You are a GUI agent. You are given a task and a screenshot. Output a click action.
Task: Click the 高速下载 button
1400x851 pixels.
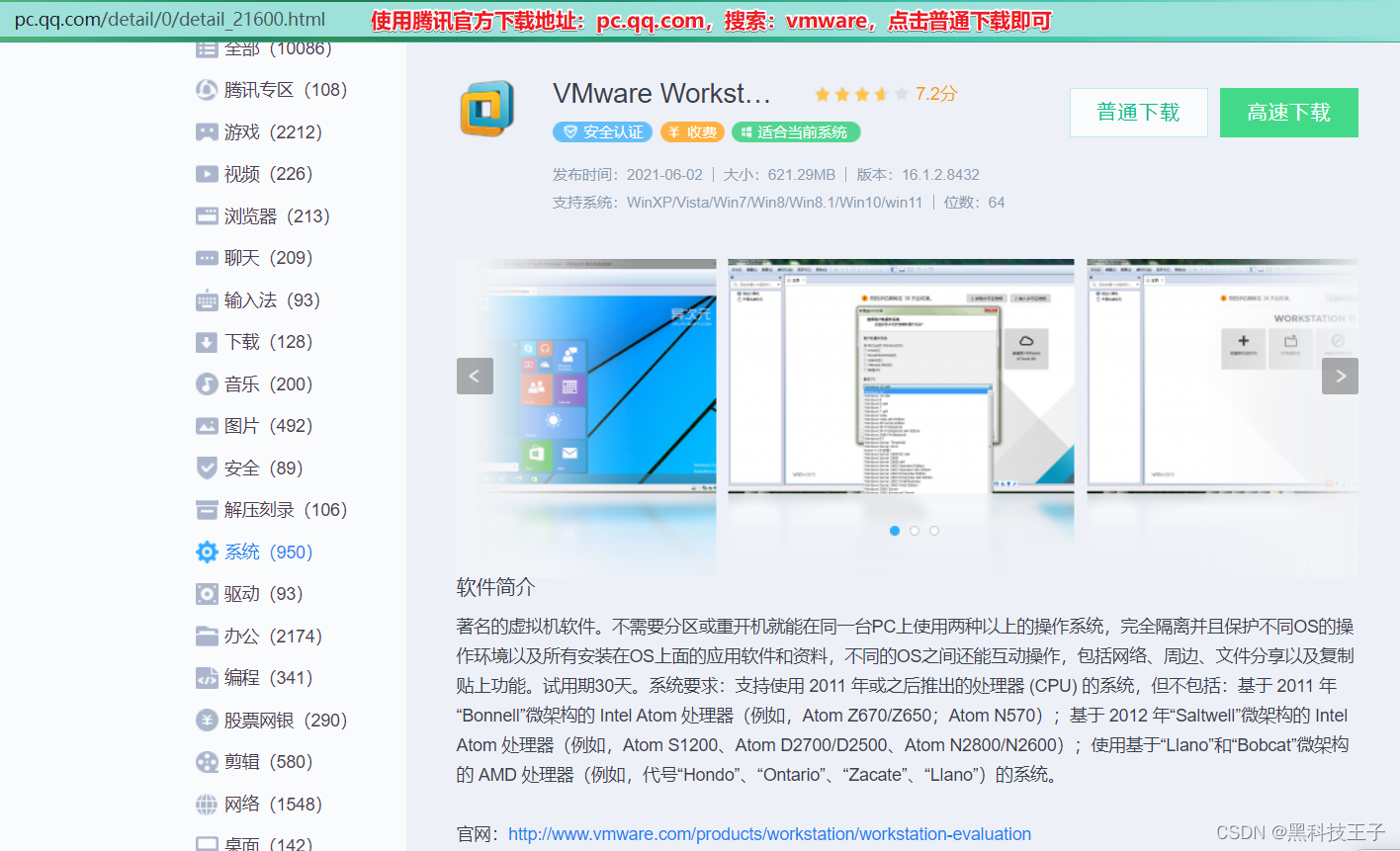click(x=1289, y=113)
